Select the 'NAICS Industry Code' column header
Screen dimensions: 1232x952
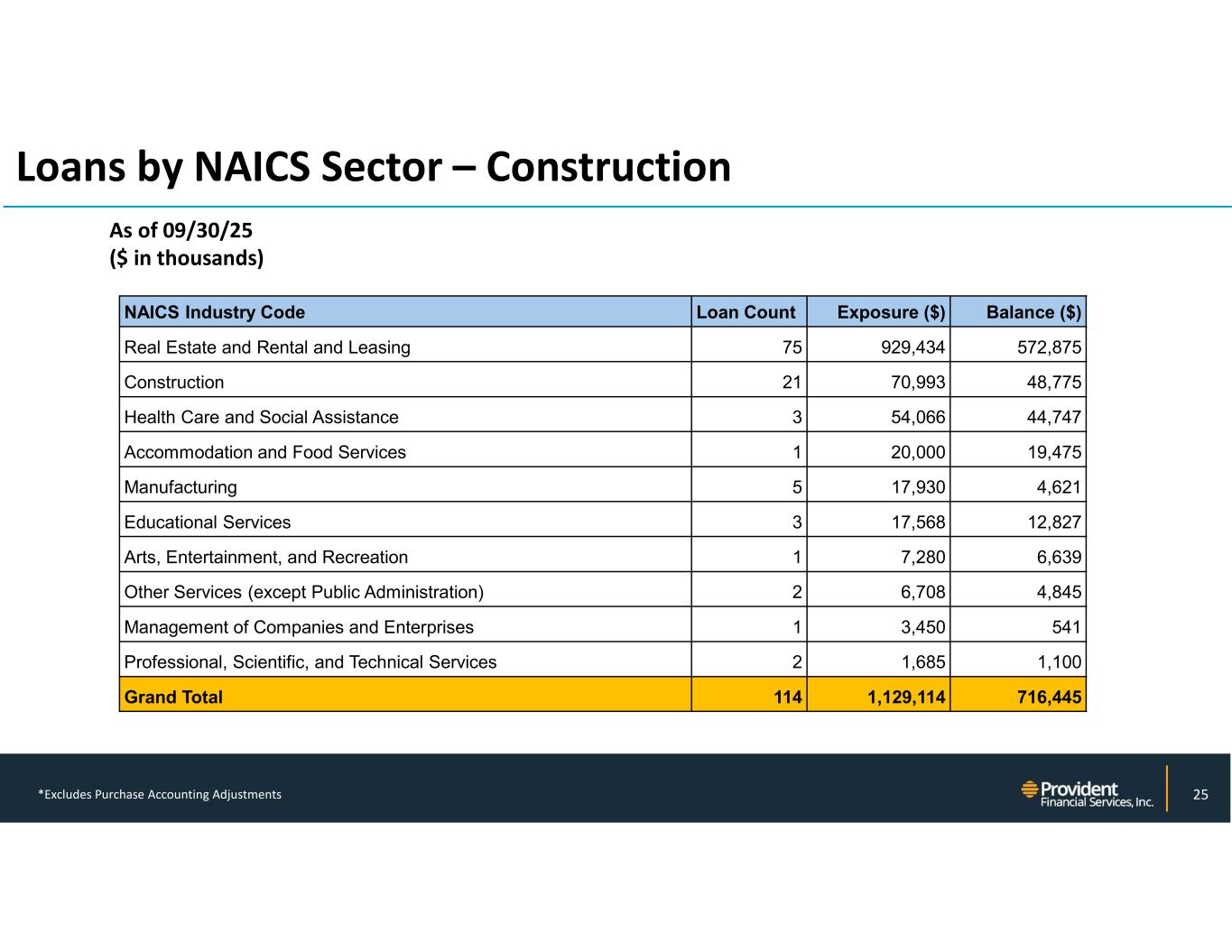coord(215,312)
